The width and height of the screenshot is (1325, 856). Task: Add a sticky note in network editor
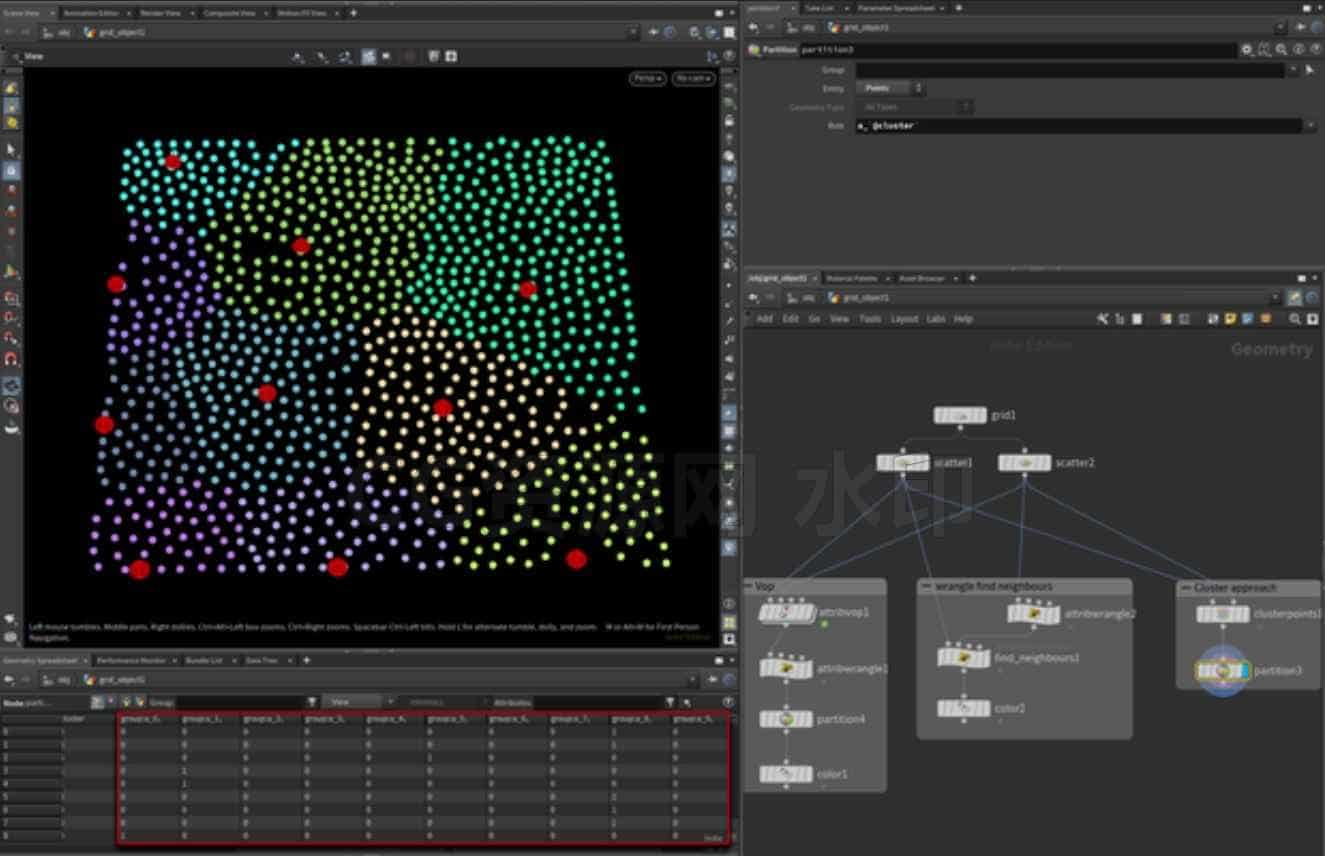tap(1230, 319)
